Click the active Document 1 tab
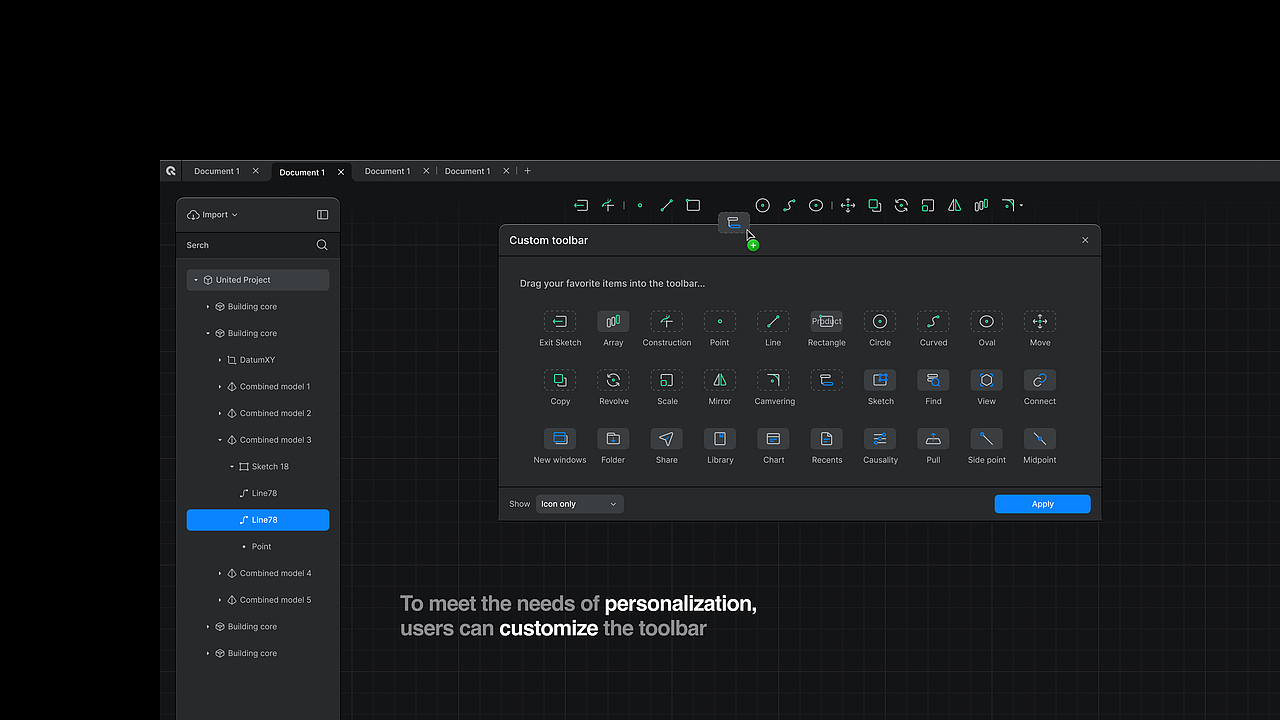This screenshot has width=1280, height=720. [x=311, y=172]
